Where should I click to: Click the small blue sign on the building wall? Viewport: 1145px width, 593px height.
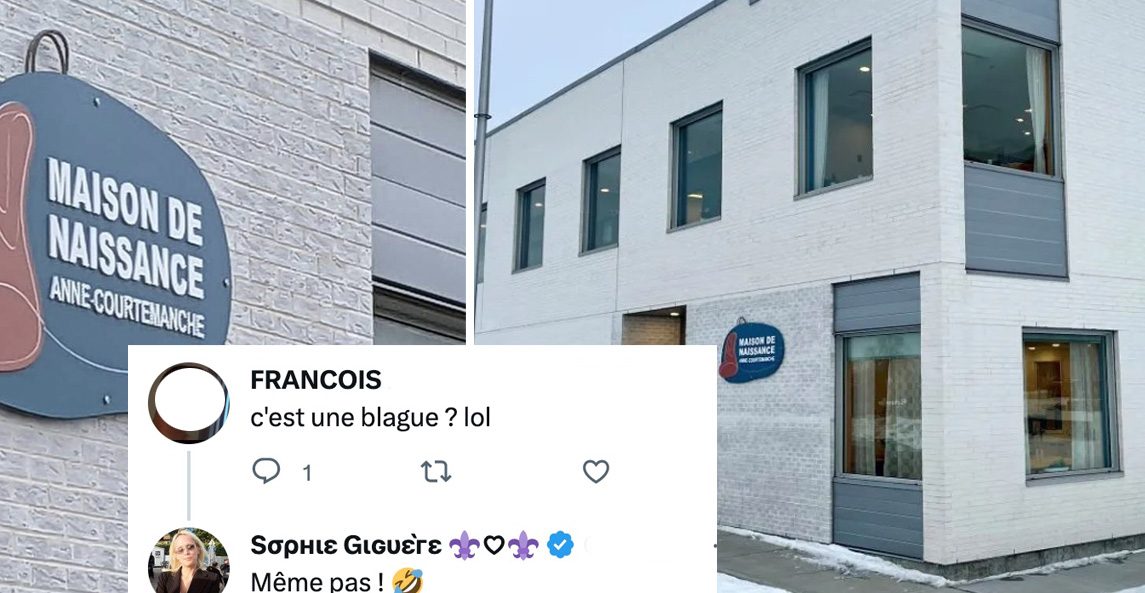pyautogui.click(x=751, y=352)
